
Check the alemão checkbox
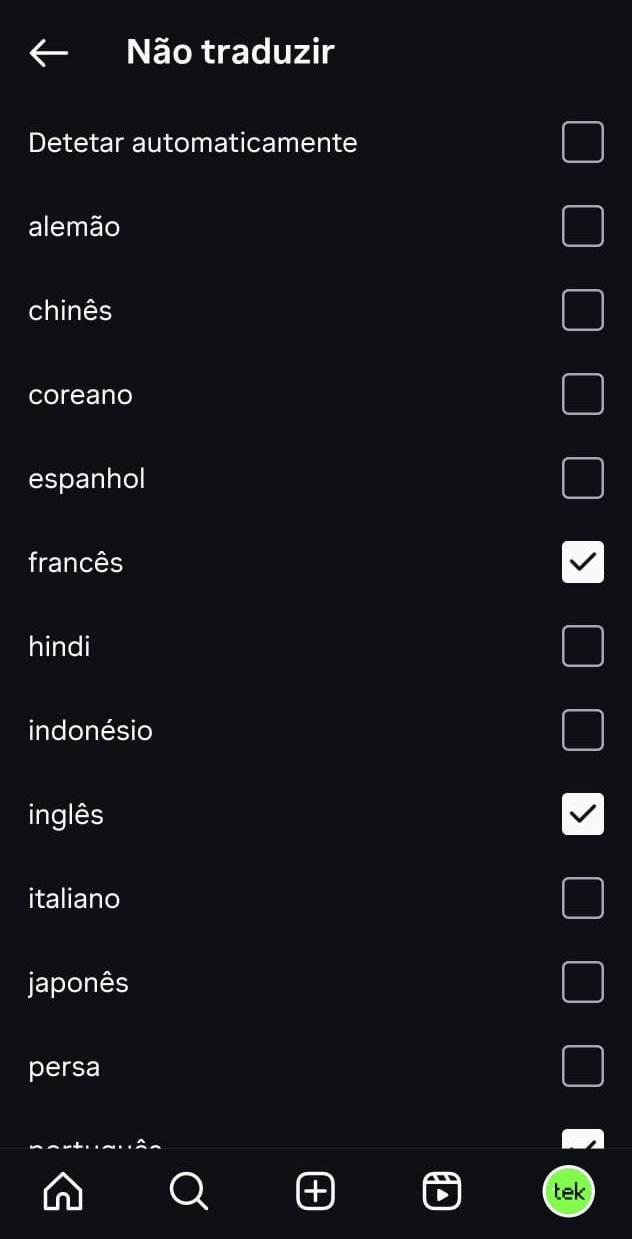582,226
